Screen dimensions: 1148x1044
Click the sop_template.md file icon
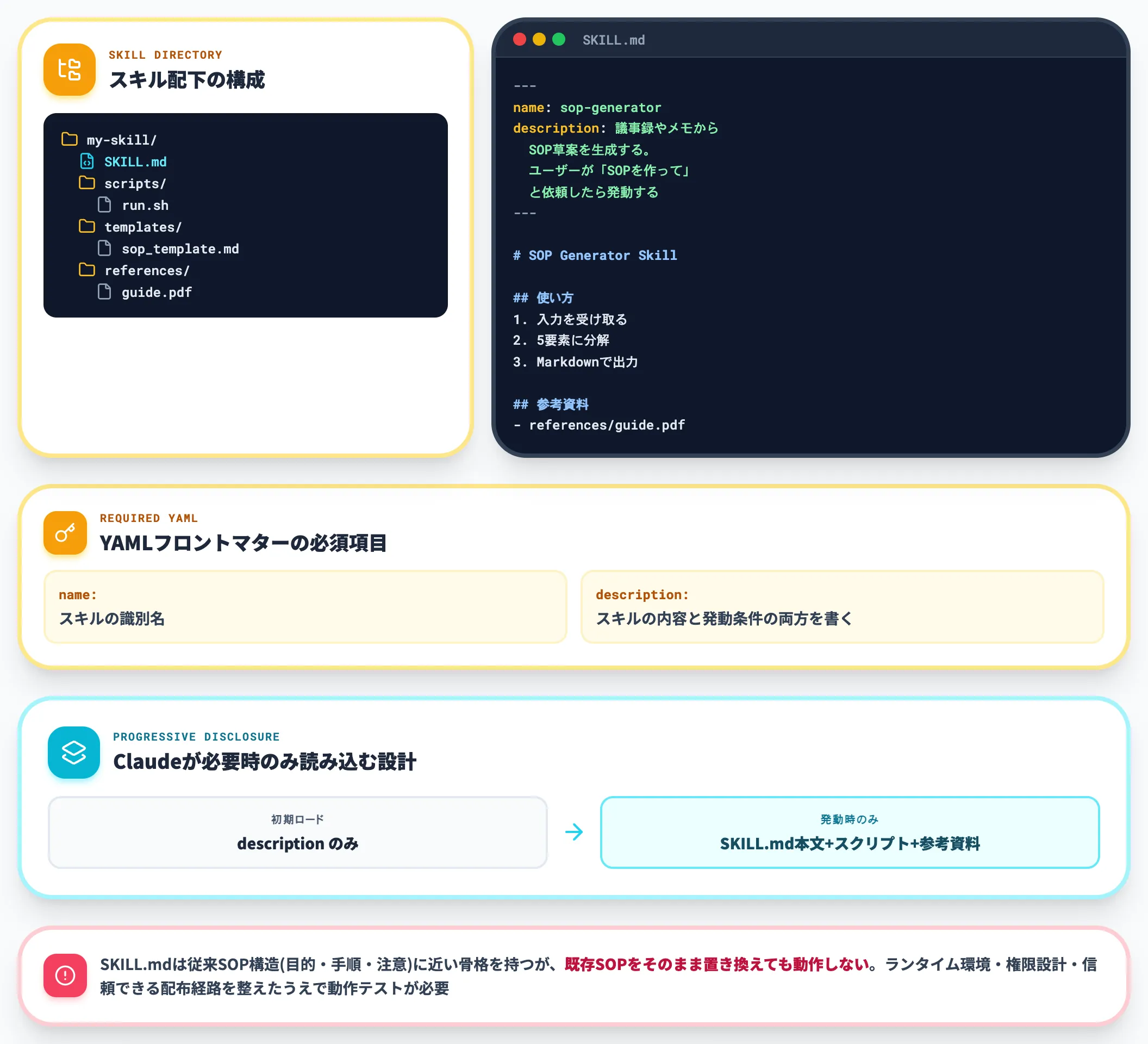(x=104, y=248)
